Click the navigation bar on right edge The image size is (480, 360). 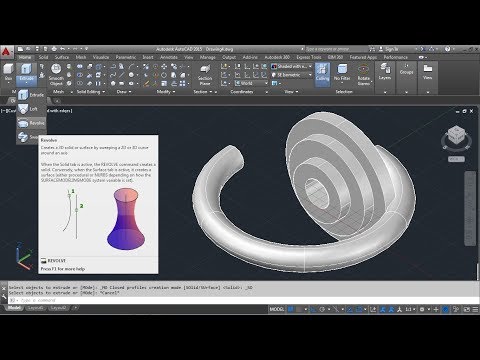(470, 209)
